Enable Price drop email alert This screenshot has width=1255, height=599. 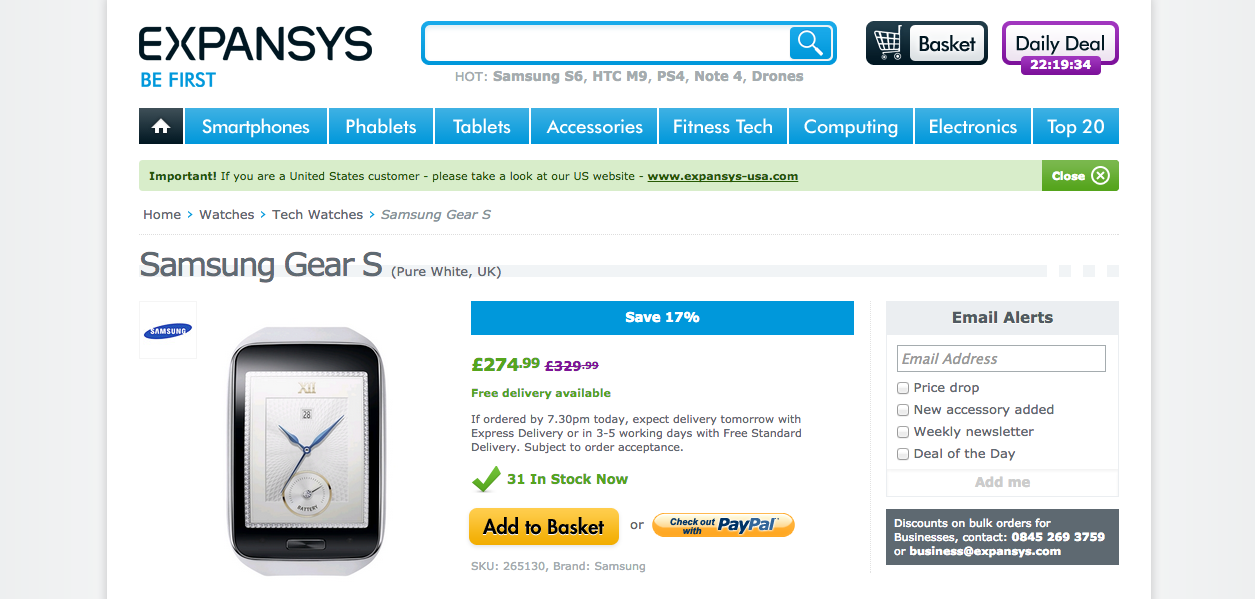click(903, 388)
